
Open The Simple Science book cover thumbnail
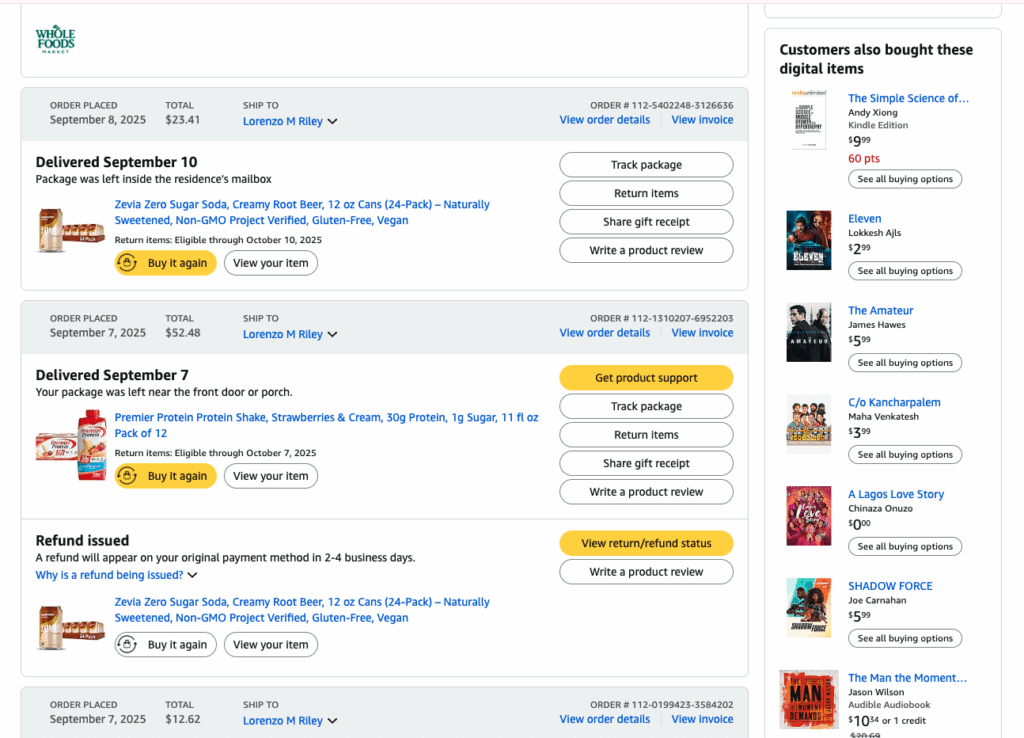808,120
